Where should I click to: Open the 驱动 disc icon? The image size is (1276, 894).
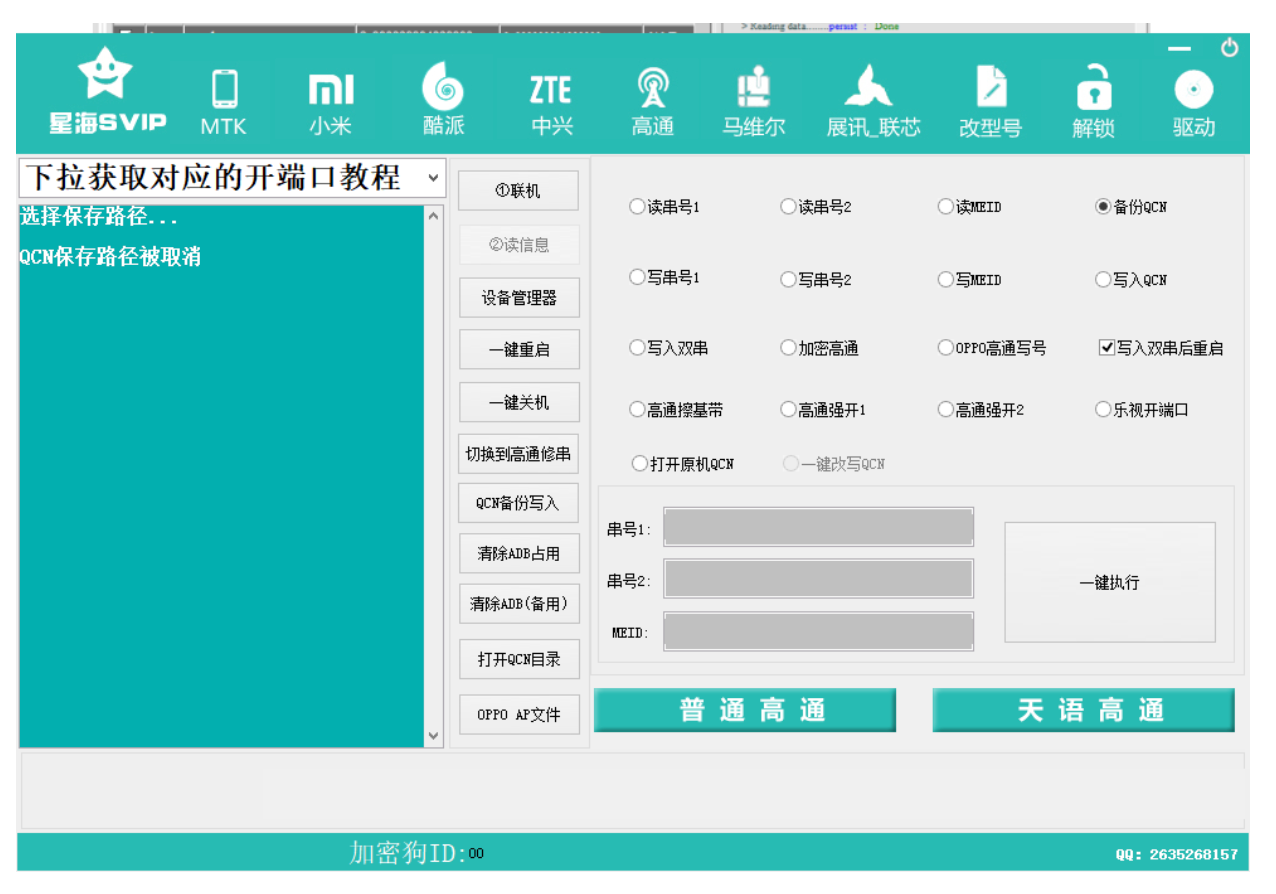coord(1193,101)
